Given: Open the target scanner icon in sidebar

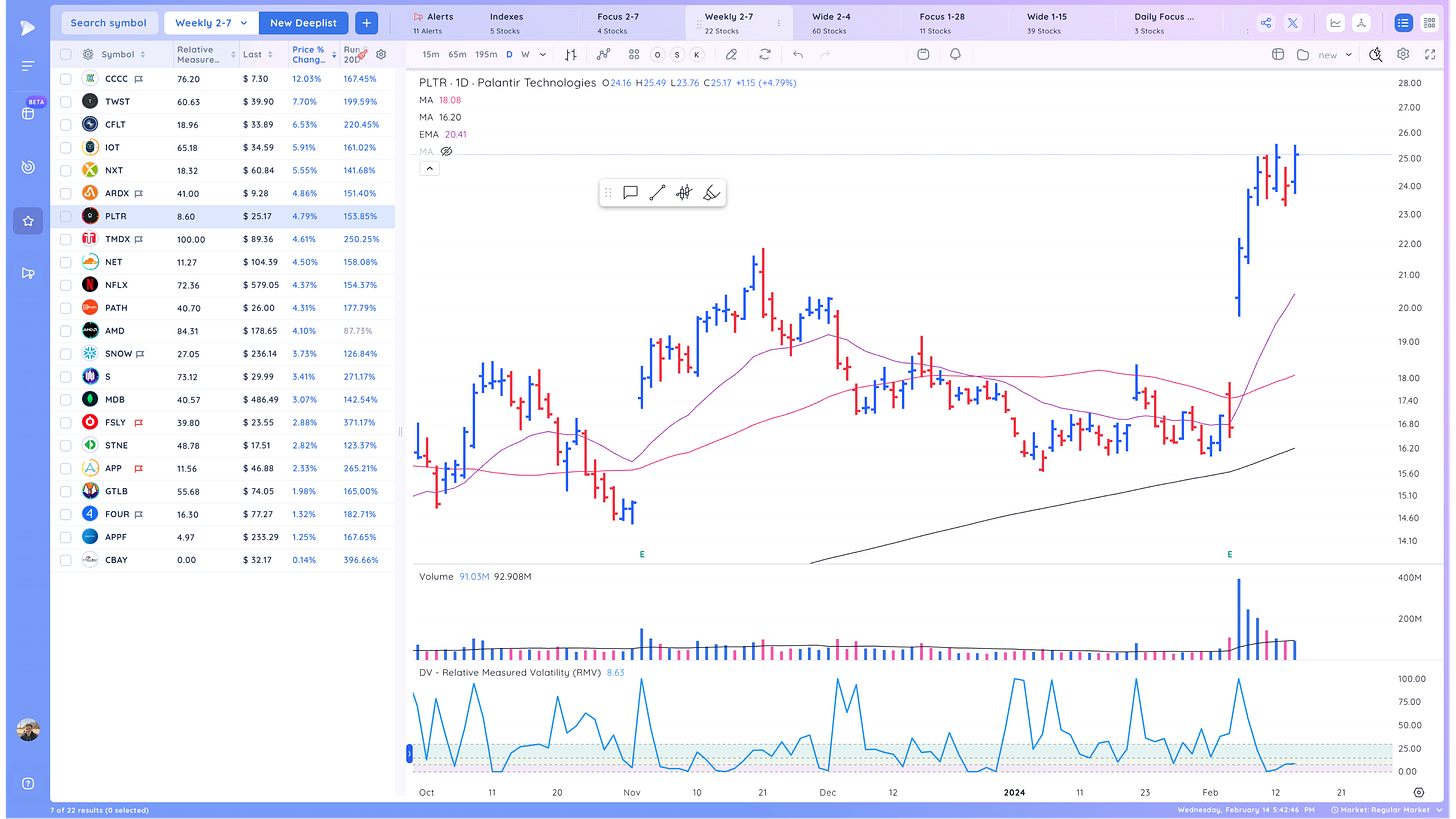Looking at the screenshot, I should [x=28, y=167].
